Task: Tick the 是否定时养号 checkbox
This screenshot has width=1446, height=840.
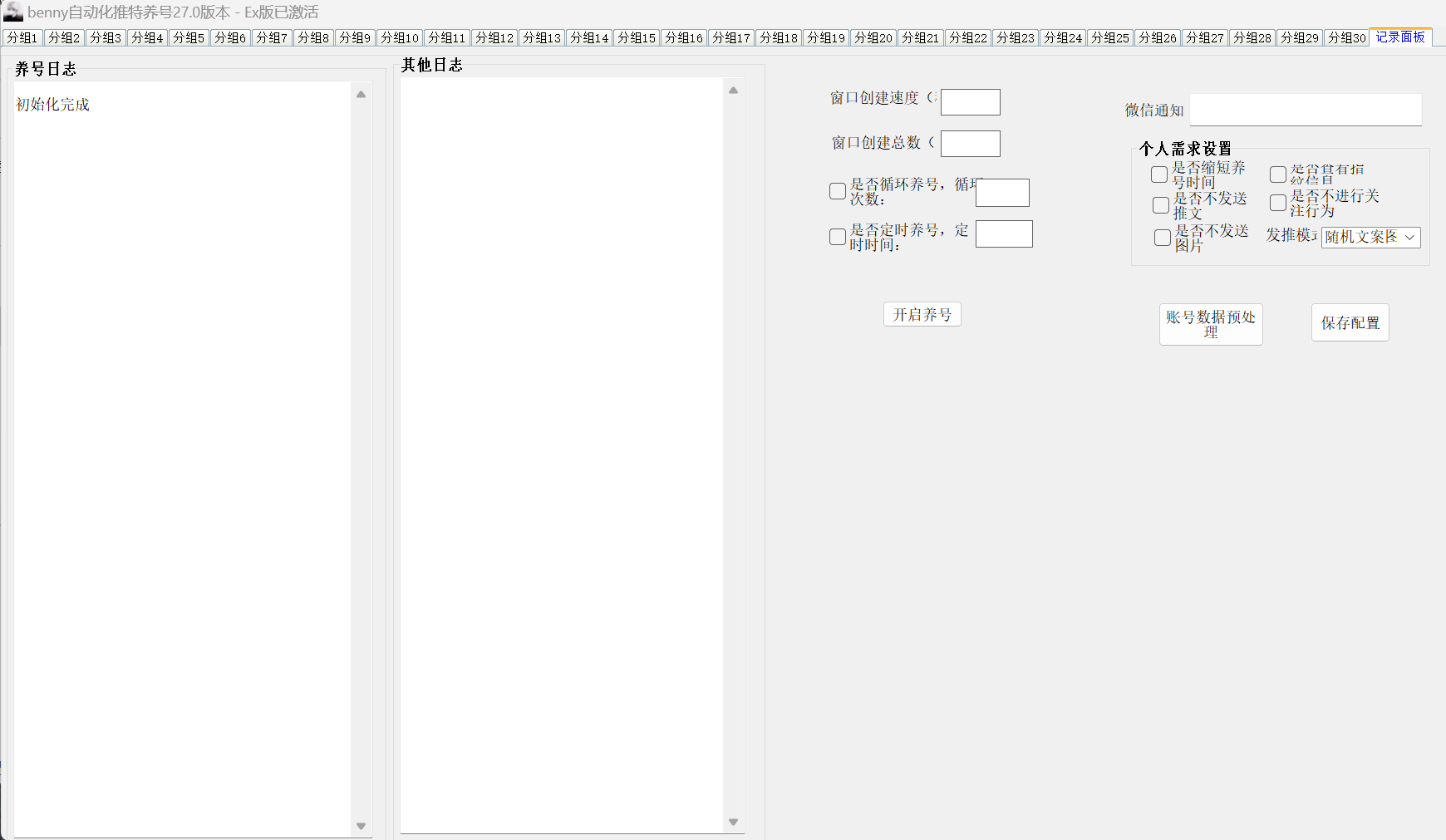Action: (x=838, y=237)
